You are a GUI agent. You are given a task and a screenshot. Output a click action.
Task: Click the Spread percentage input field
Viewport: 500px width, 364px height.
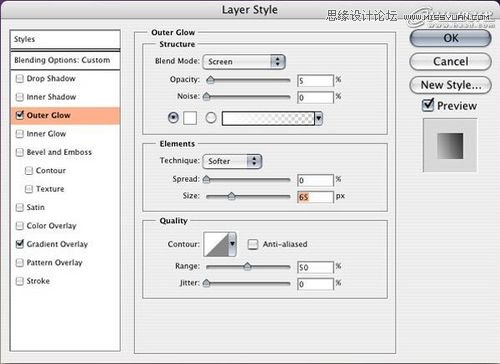tap(315, 180)
